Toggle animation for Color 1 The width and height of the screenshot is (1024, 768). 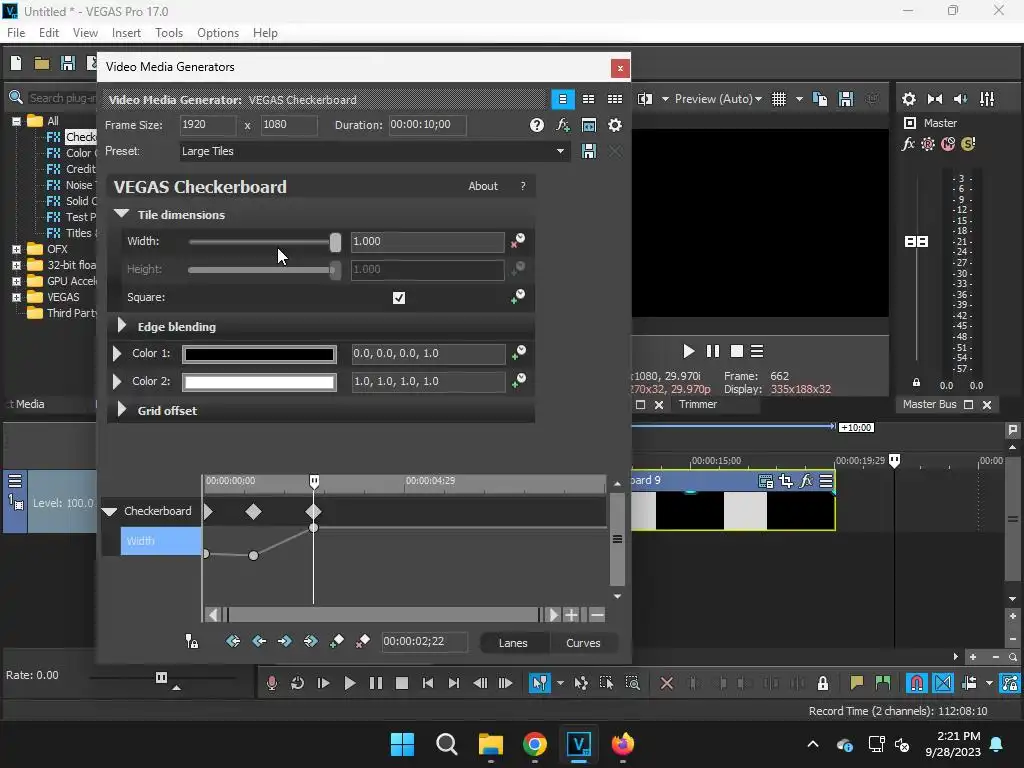(x=519, y=353)
